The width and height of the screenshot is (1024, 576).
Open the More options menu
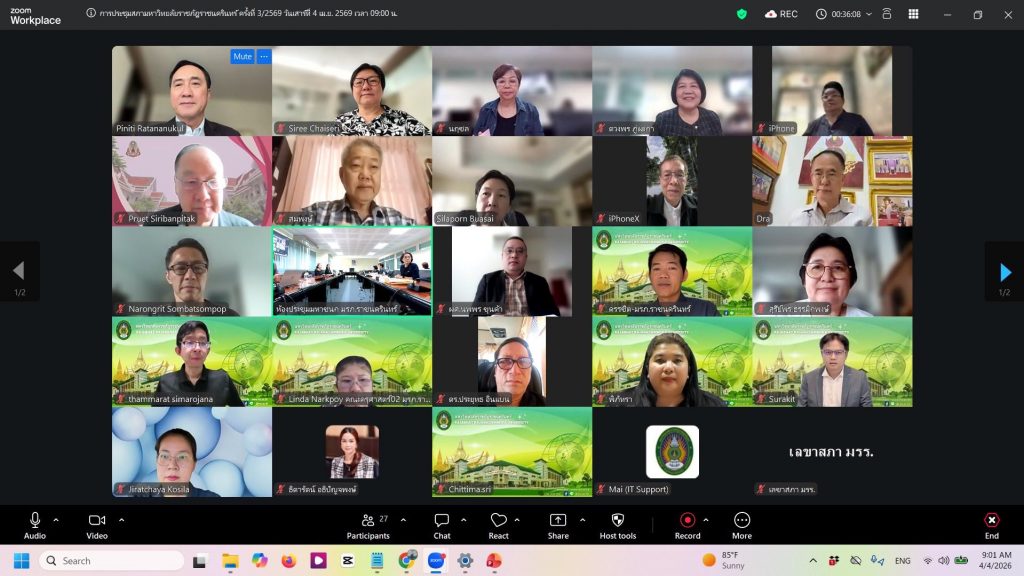point(741,524)
